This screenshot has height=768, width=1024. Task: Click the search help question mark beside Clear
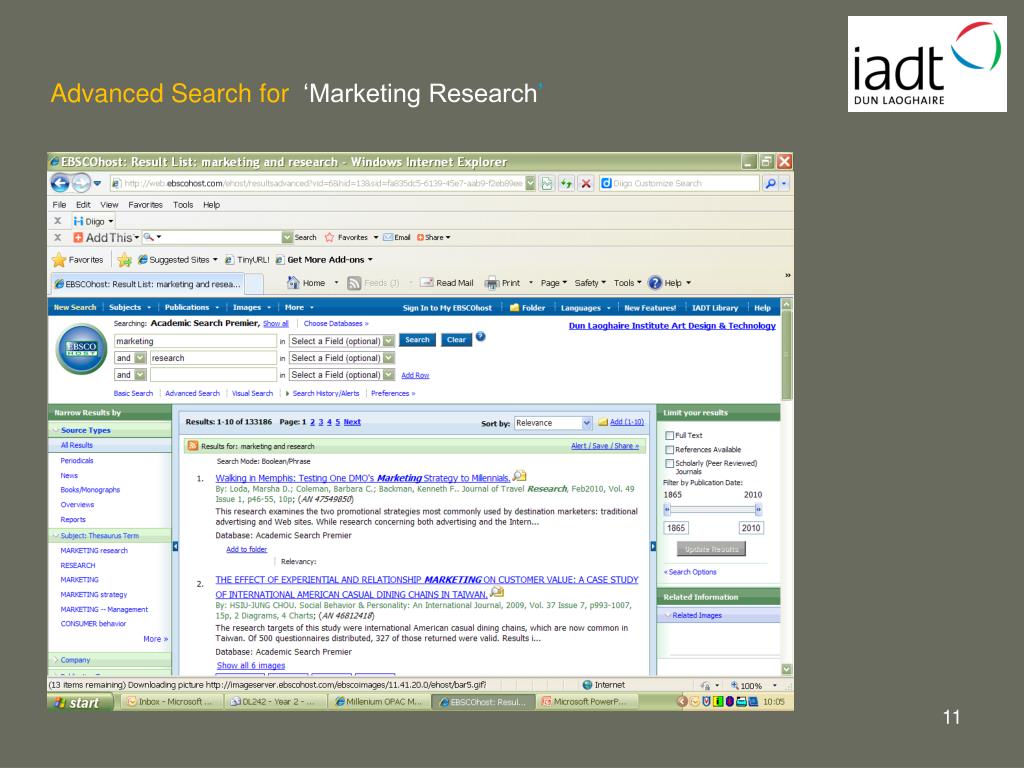point(481,337)
